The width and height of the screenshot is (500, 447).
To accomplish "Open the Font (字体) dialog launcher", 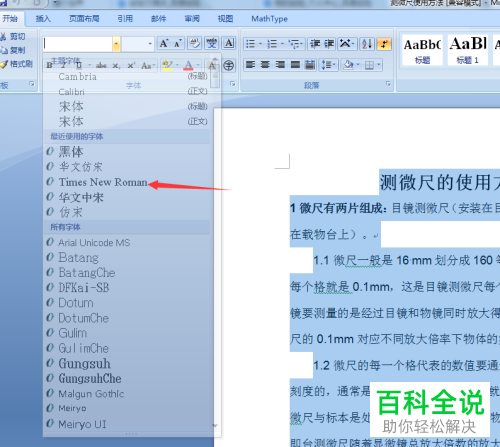I will pyautogui.click(x=233, y=84).
